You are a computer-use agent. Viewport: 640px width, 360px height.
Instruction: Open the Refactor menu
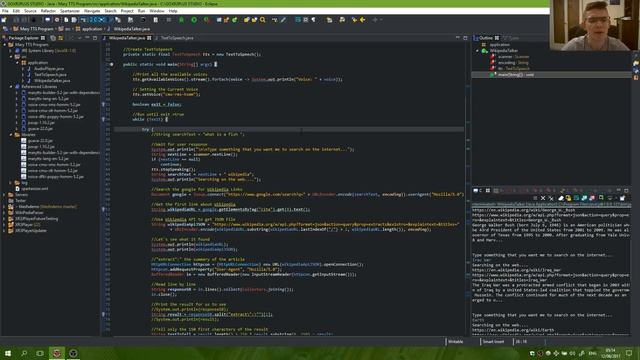pos(48,11)
